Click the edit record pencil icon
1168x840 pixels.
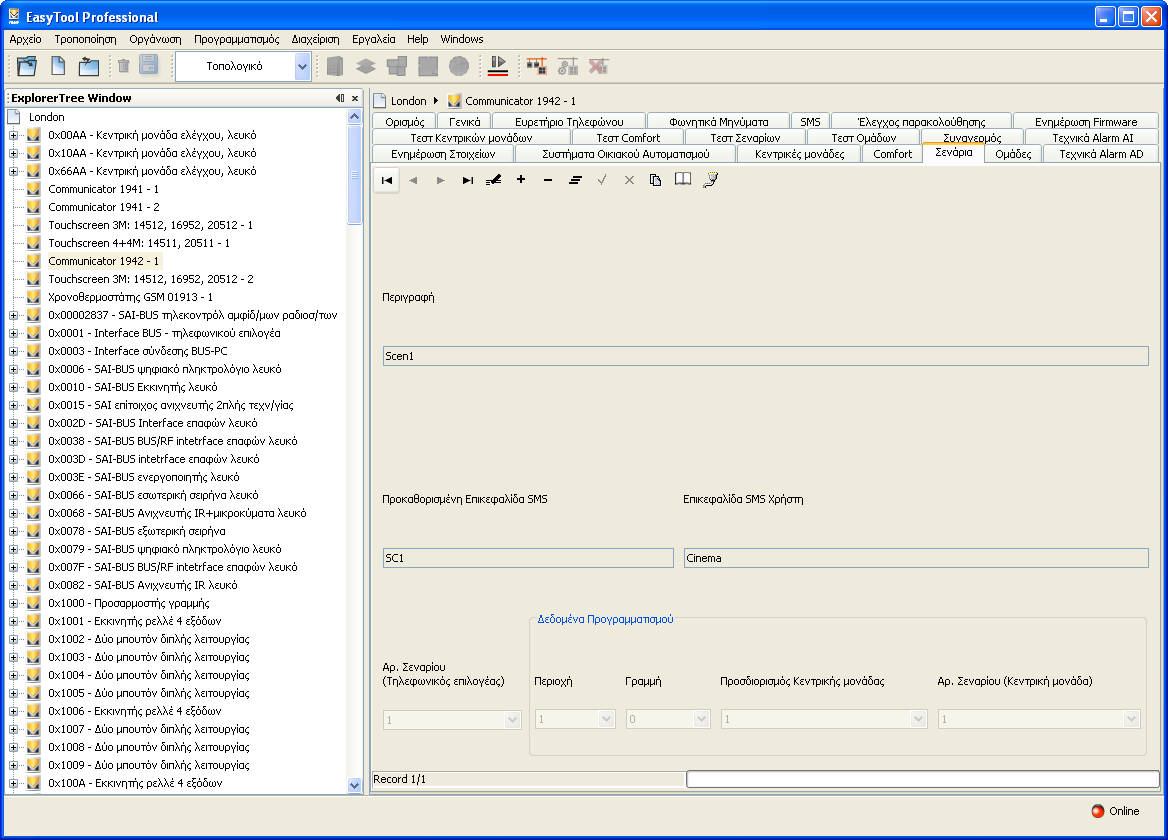click(494, 180)
